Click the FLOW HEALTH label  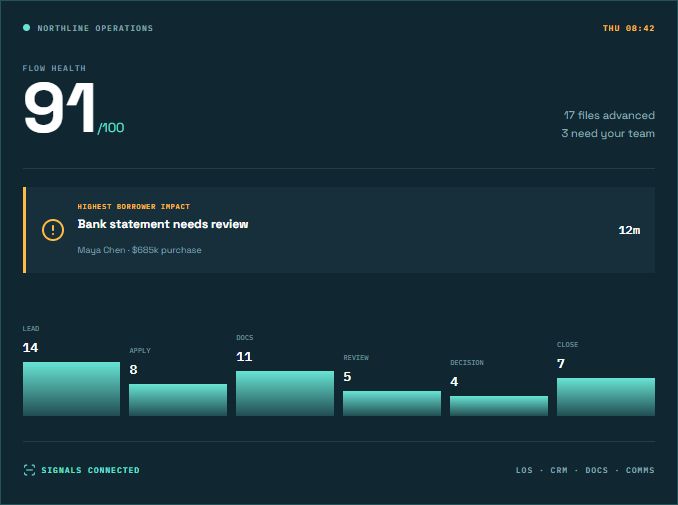[54, 68]
